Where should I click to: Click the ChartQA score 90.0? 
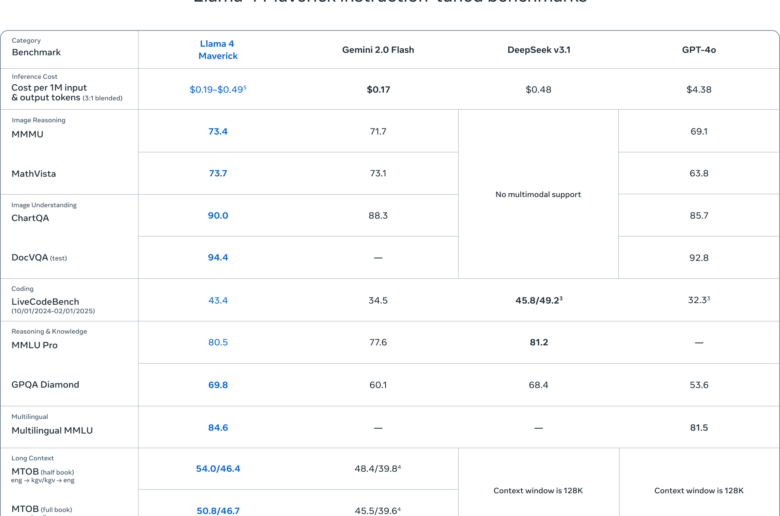(x=218, y=215)
